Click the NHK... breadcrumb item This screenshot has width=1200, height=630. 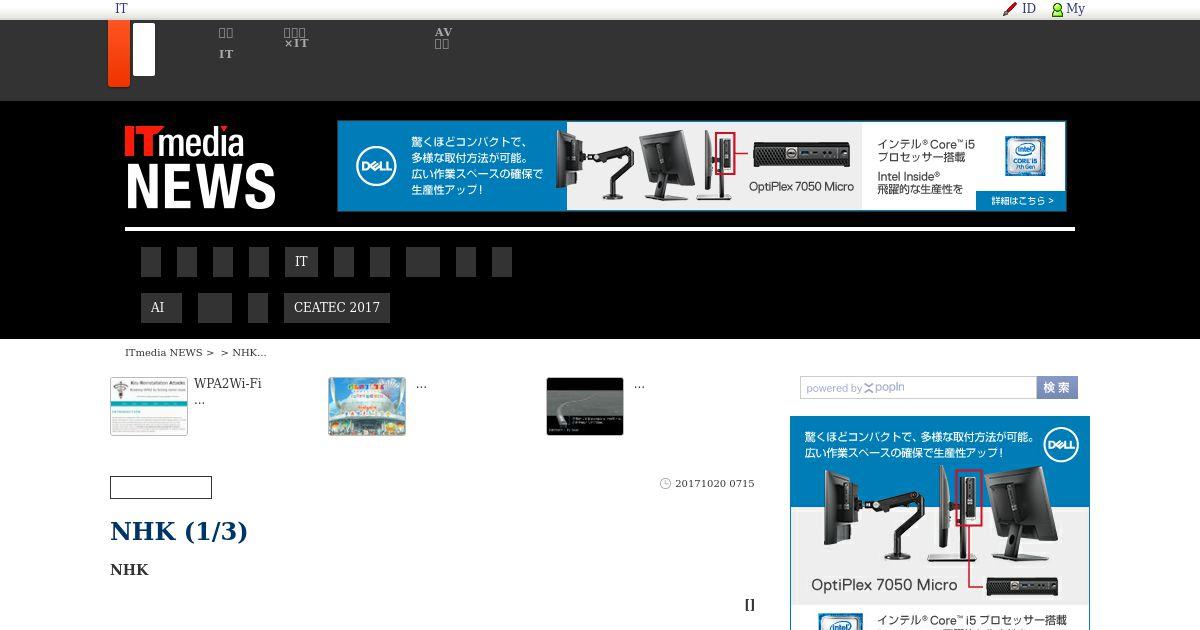pyautogui.click(x=249, y=352)
